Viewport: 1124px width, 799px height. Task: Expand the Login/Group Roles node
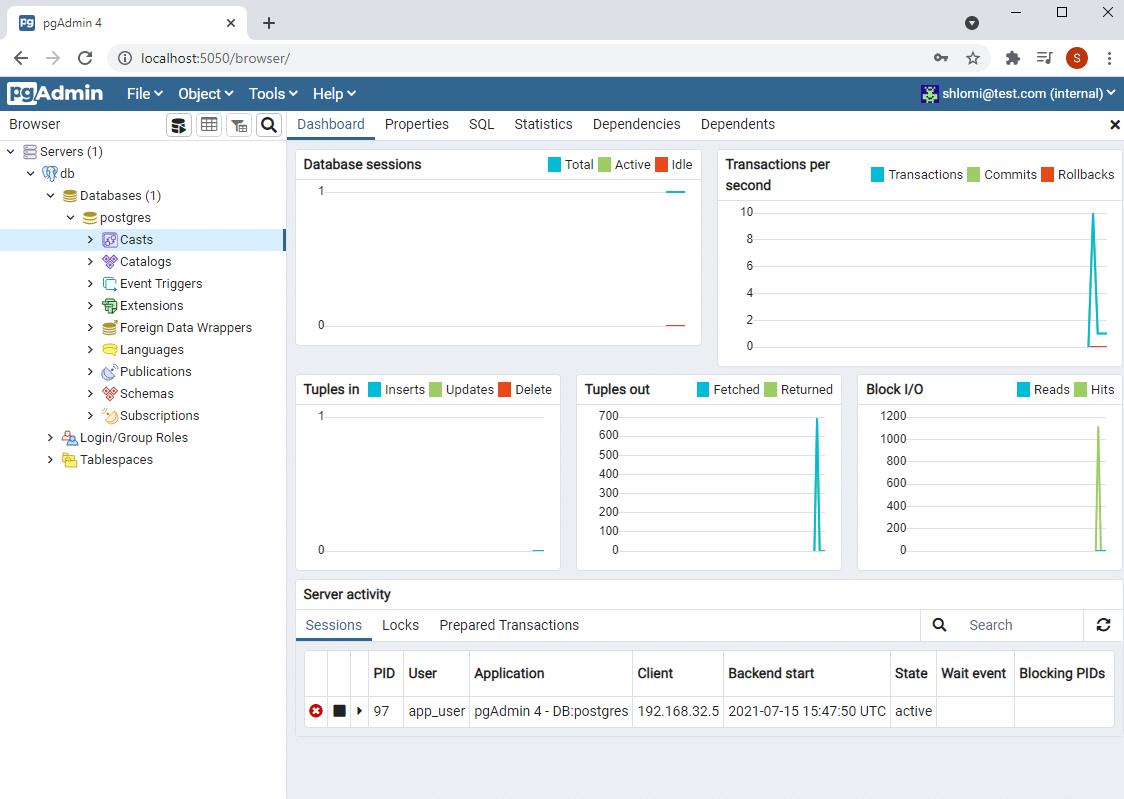point(50,437)
